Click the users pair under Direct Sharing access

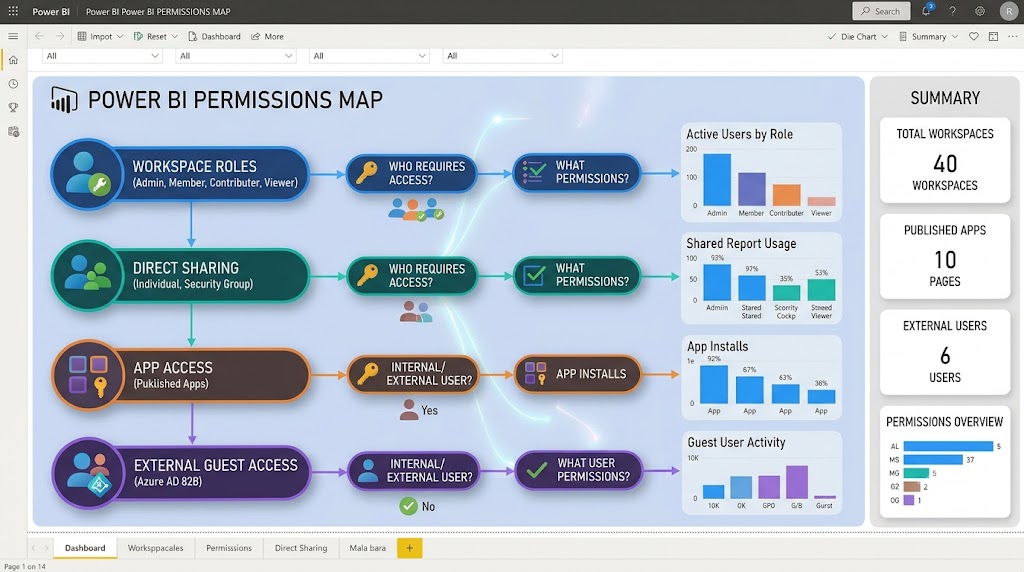[416, 311]
